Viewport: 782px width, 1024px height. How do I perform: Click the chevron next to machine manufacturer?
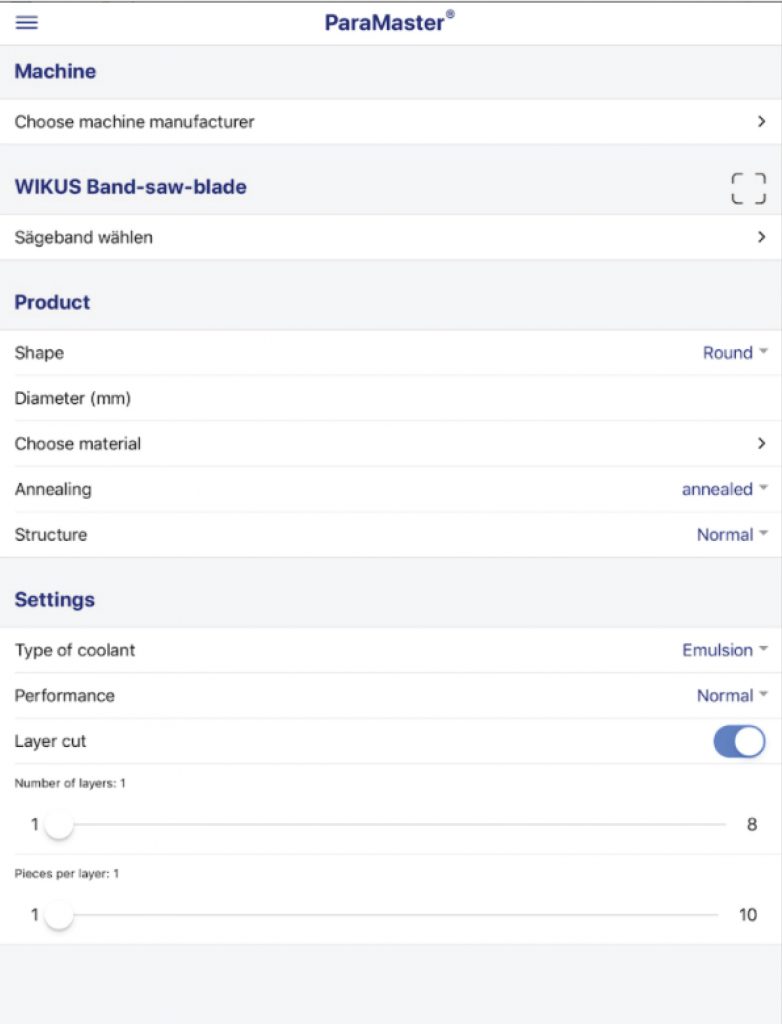[x=761, y=122]
